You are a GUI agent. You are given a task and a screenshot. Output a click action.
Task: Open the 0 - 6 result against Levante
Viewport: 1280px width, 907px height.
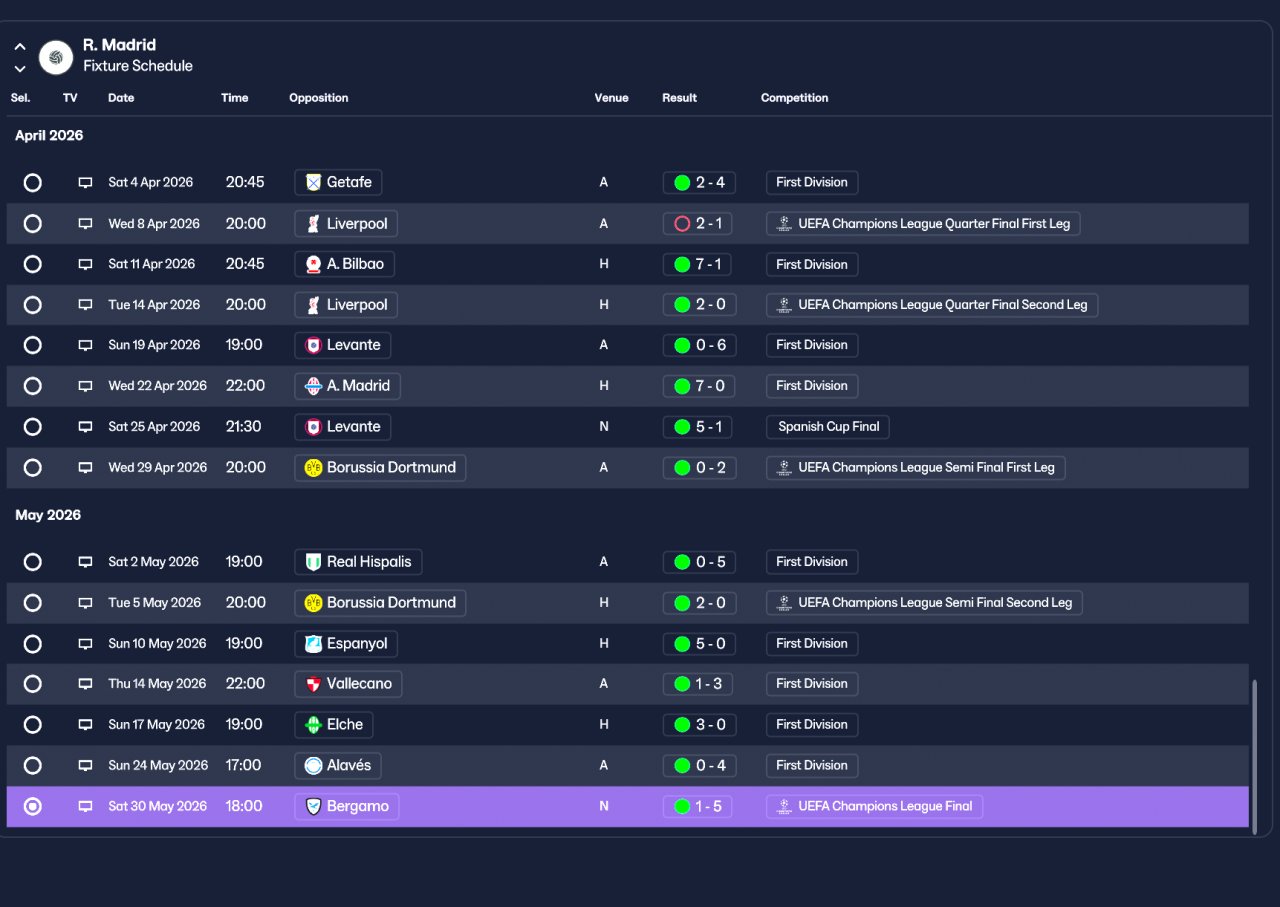699,345
